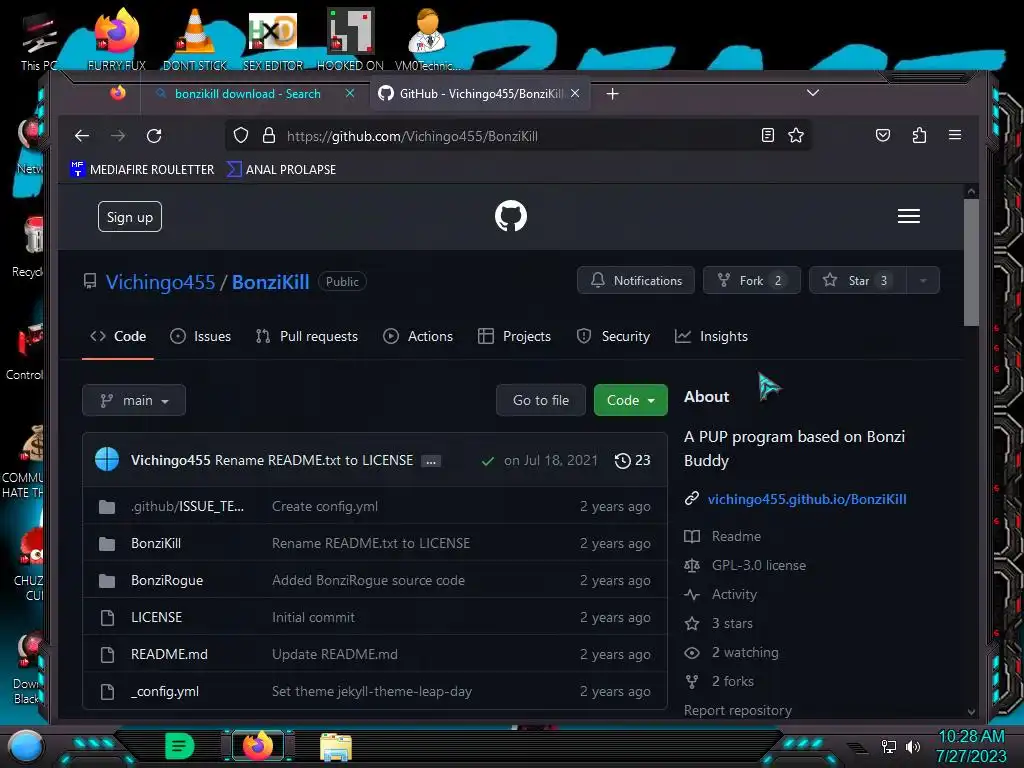This screenshot has width=1024, height=768.
Task: Select the Issues repository tab
Action: 200,336
